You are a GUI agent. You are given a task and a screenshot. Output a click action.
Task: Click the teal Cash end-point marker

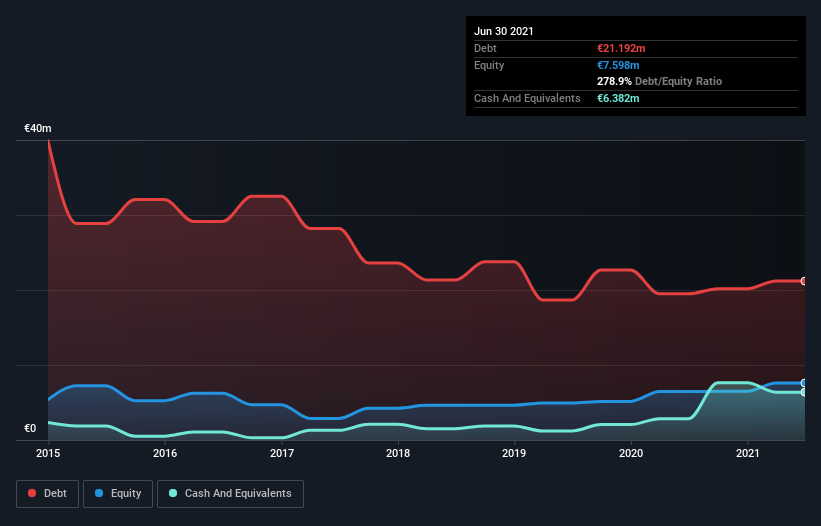click(x=804, y=392)
